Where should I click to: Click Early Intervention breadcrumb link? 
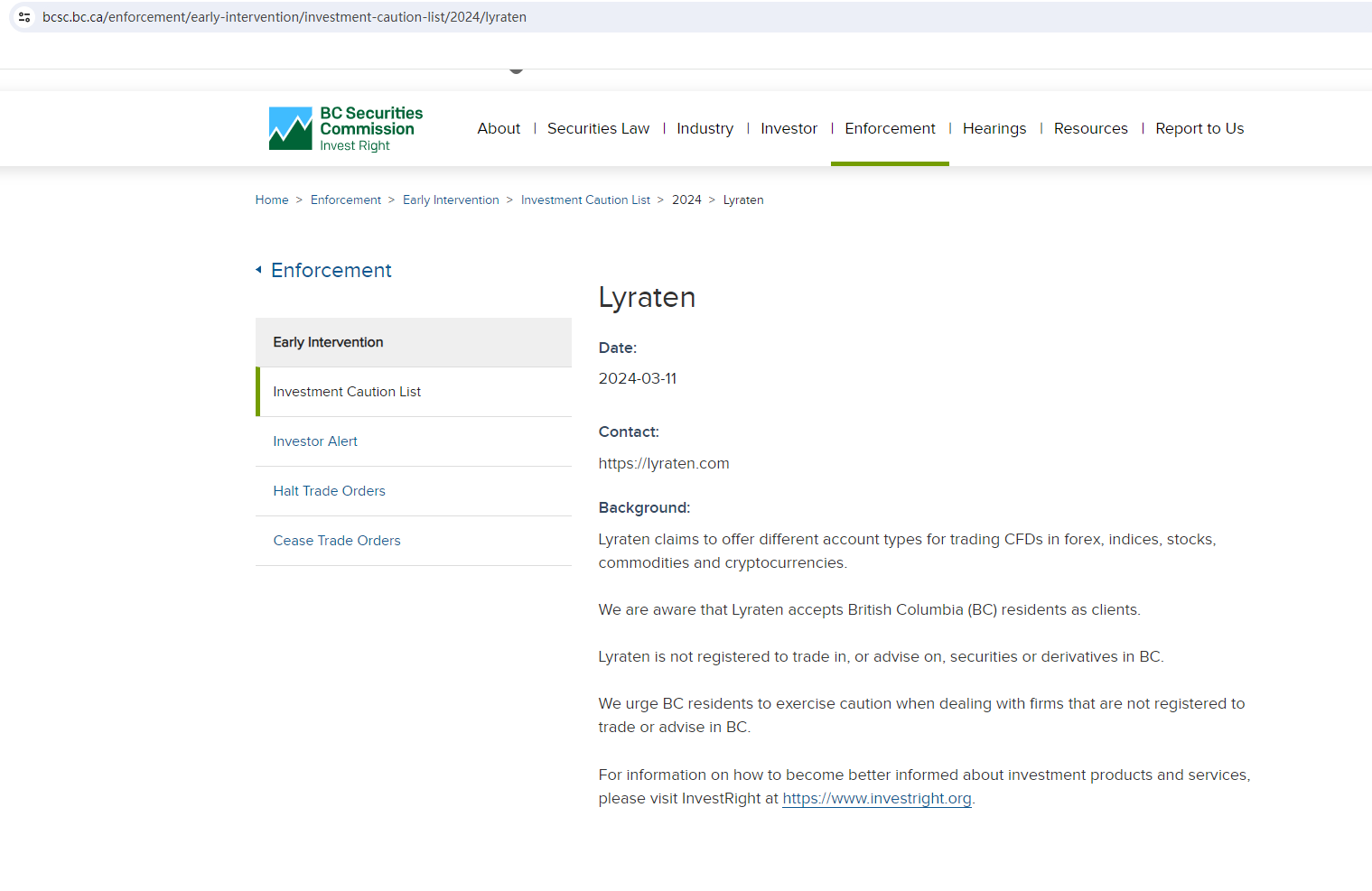[451, 200]
